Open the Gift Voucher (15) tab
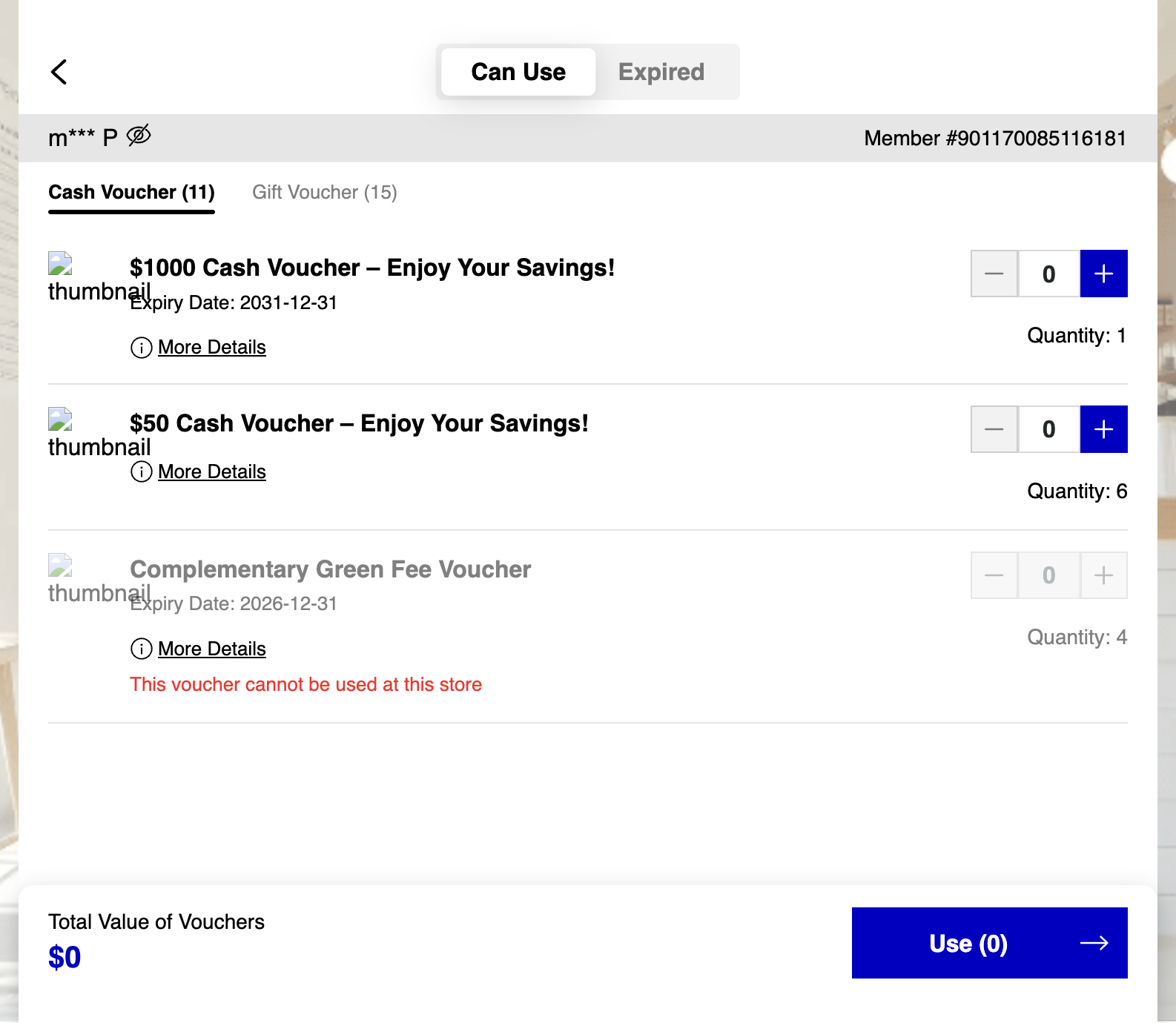Image resolution: width=1176 pixels, height=1023 pixels. click(325, 193)
